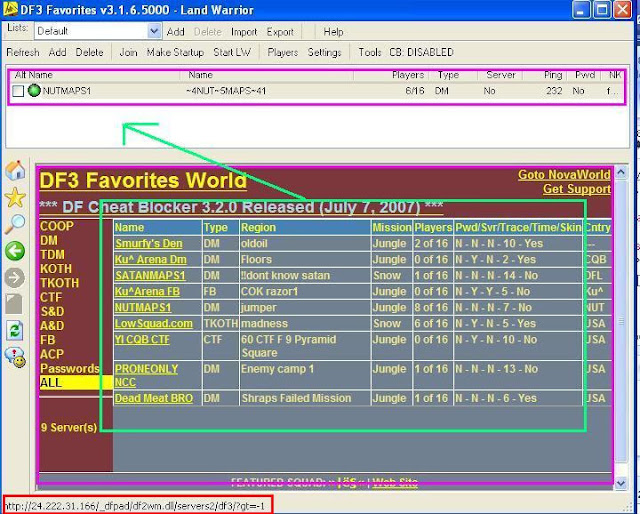
Task: Go back using the green arrow icon
Action: pyautogui.click(x=15, y=251)
